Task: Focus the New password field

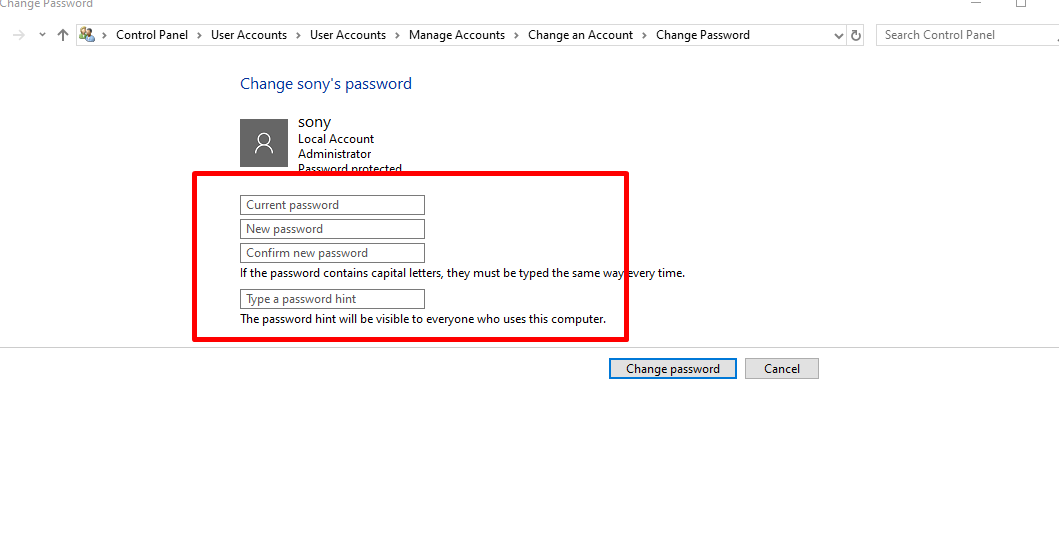Action: pos(332,229)
